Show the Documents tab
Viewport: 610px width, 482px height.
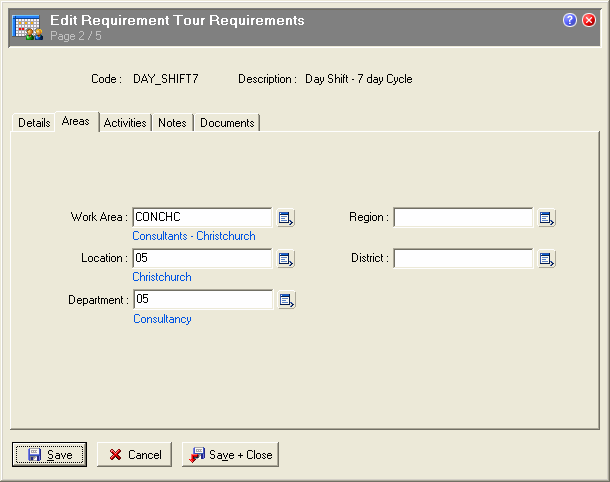pyautogui.click(x=227, y=123)
